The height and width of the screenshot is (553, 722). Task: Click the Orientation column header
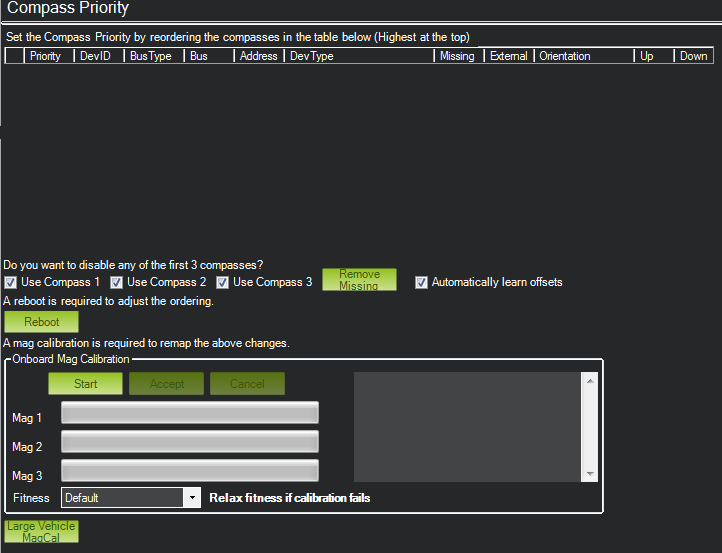click(584, 56)
